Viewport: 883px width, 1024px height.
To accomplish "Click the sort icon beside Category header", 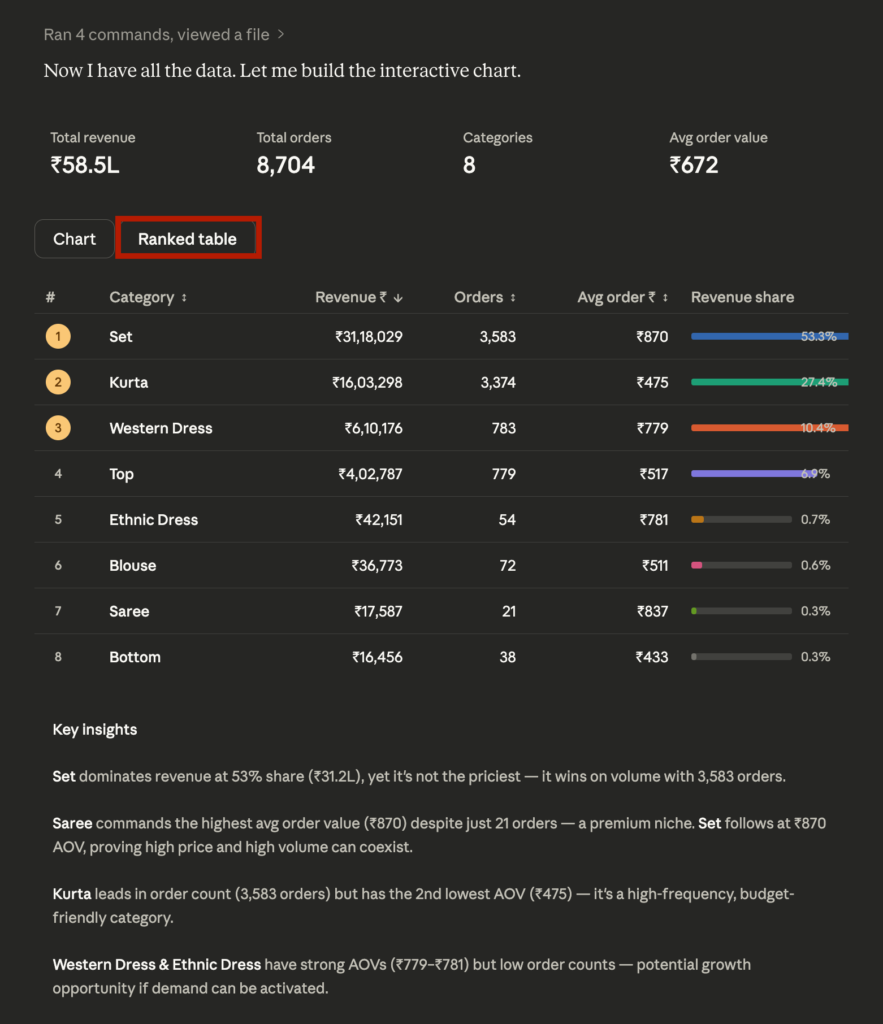I will (184, 298).
